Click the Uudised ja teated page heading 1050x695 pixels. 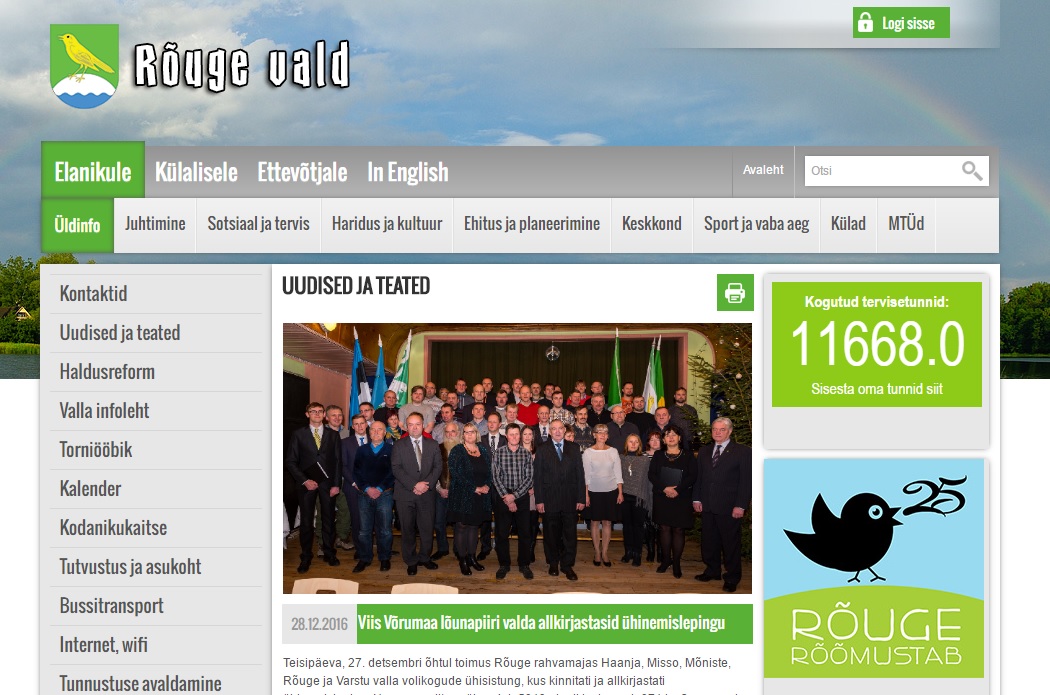356,286
